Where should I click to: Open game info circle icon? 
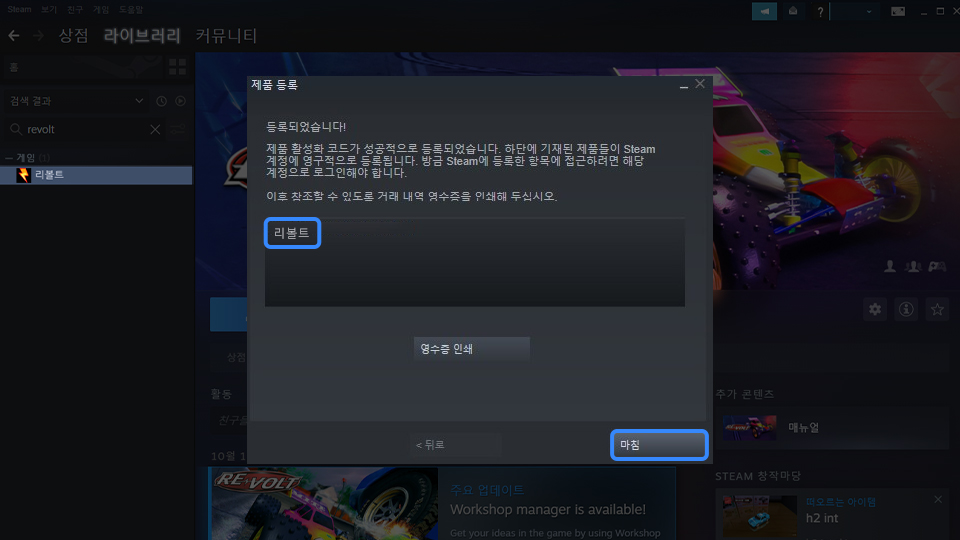[906, 309]
